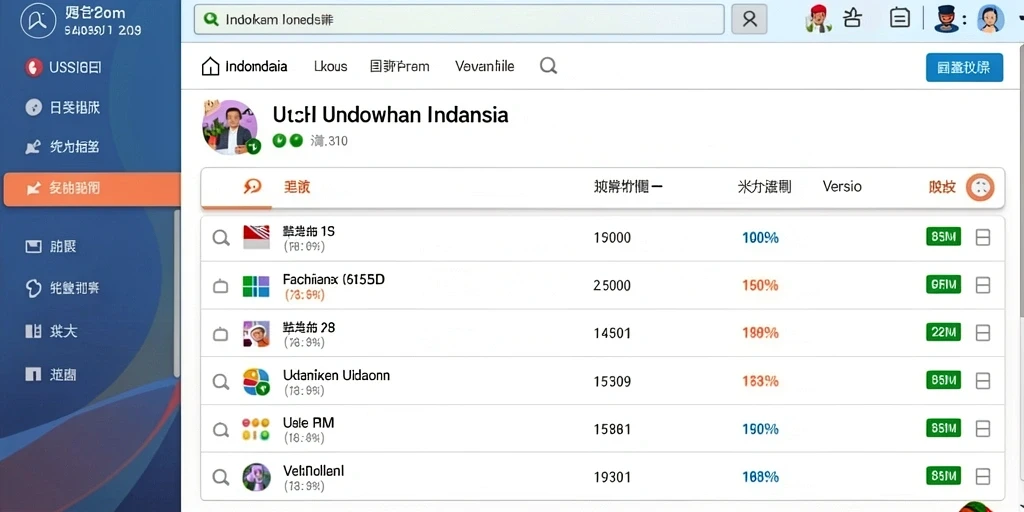Click the gray search button beside search field
The image size is (1024, 512).
tap(749, 20)
